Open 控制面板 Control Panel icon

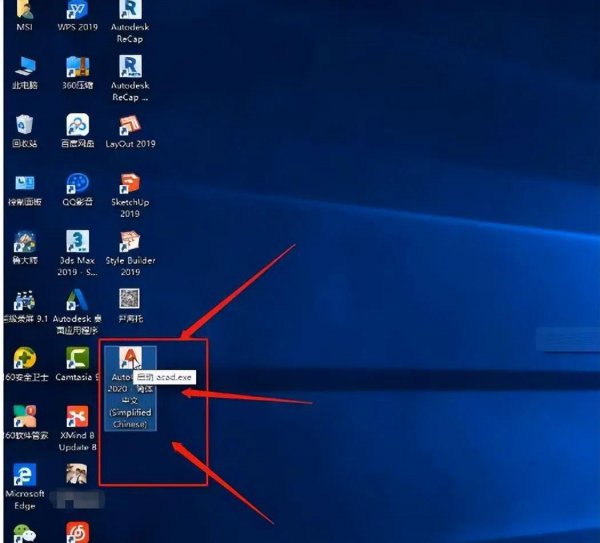click(24, 183)
